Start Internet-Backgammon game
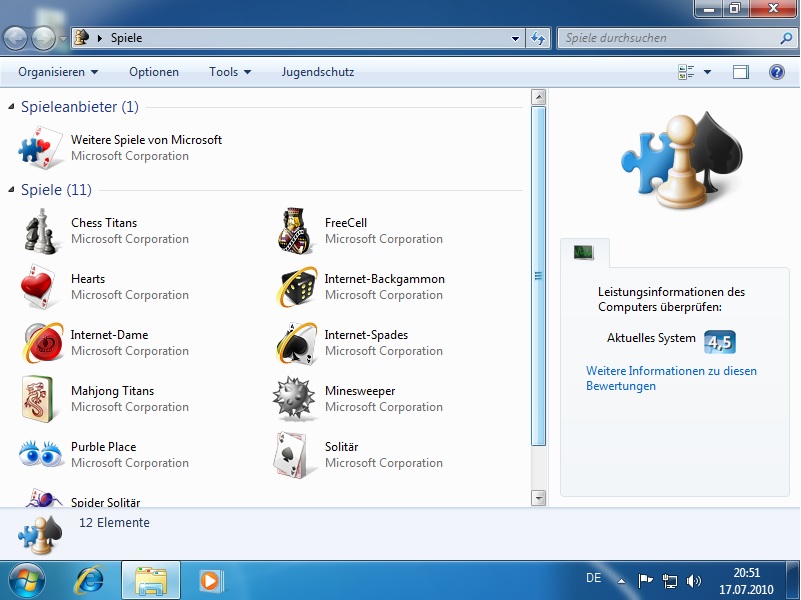The height and width of the screenshot is (600, 801). point(296,287)
